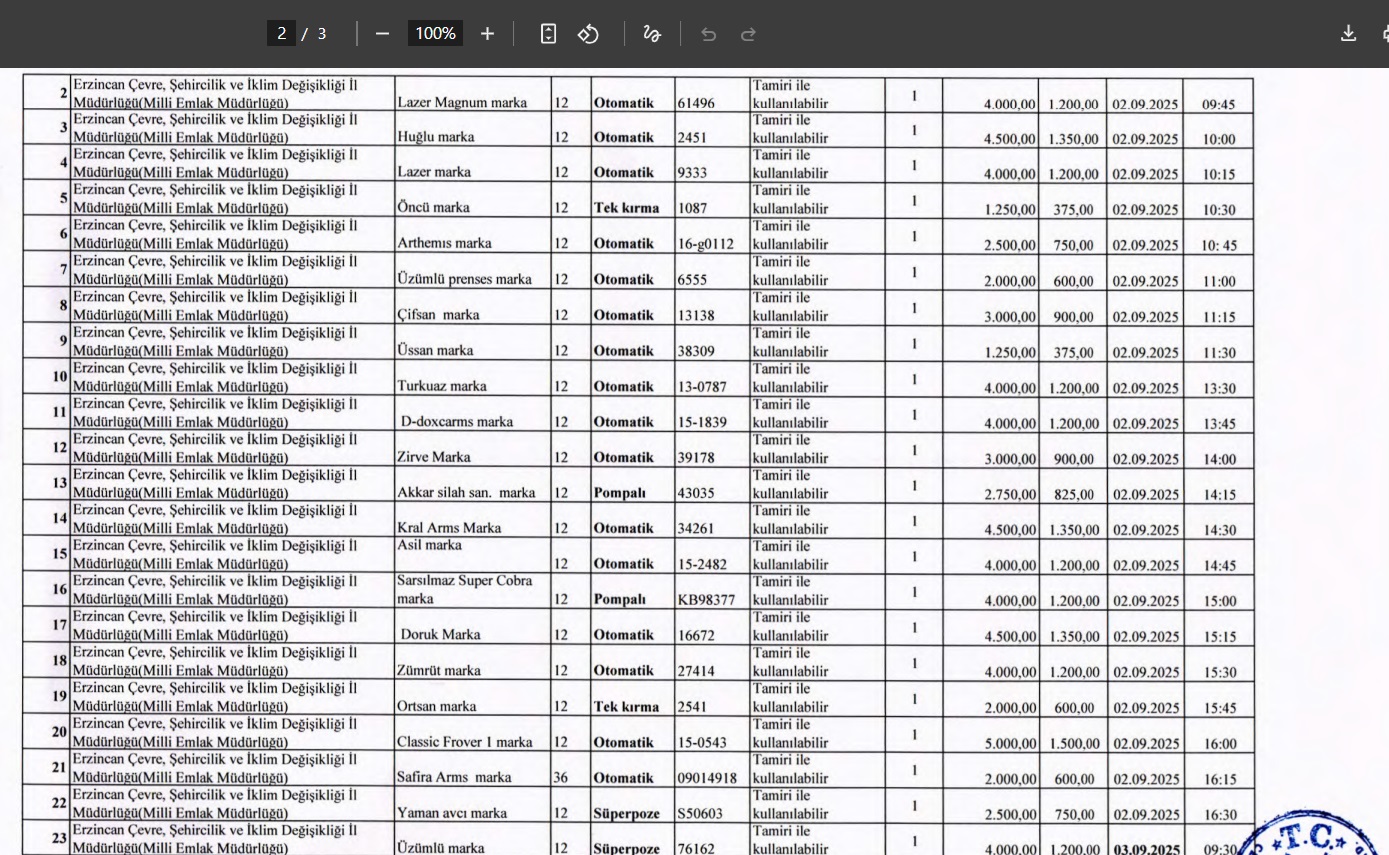The width and height of the screenshot is (1389, 855).
Task: Click the price '5.000,00' in row 20
Action: [x=1010, y=744]
